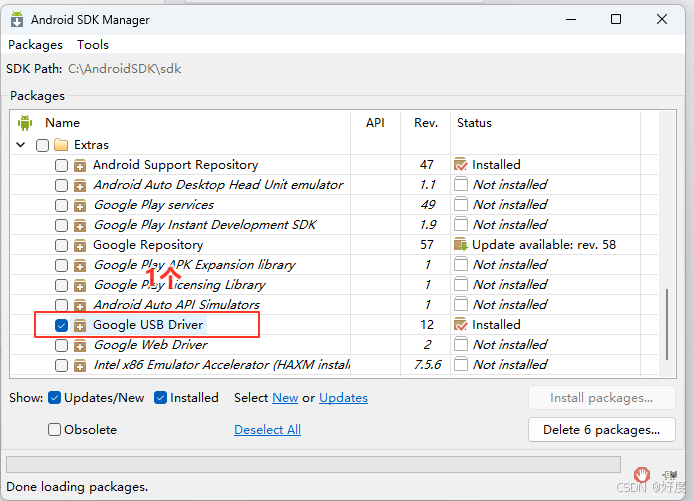
Task: Click the revision 47 cell
Action: click(x=427, y=165)
